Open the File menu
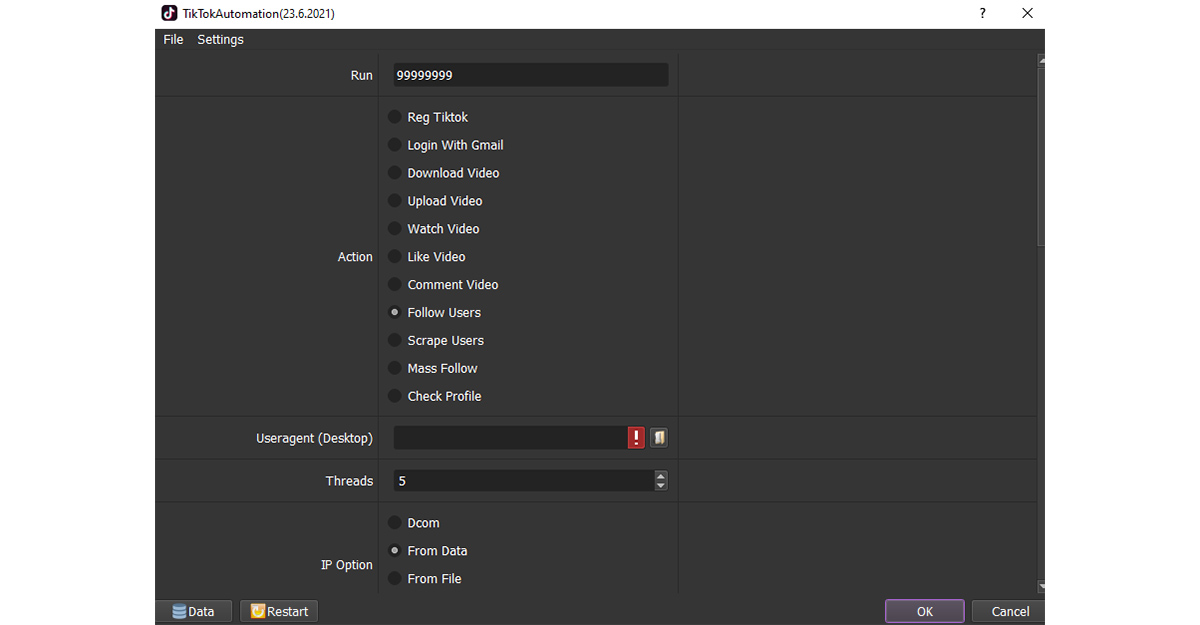Viewport: 1200px width, 625px height. 173,39
